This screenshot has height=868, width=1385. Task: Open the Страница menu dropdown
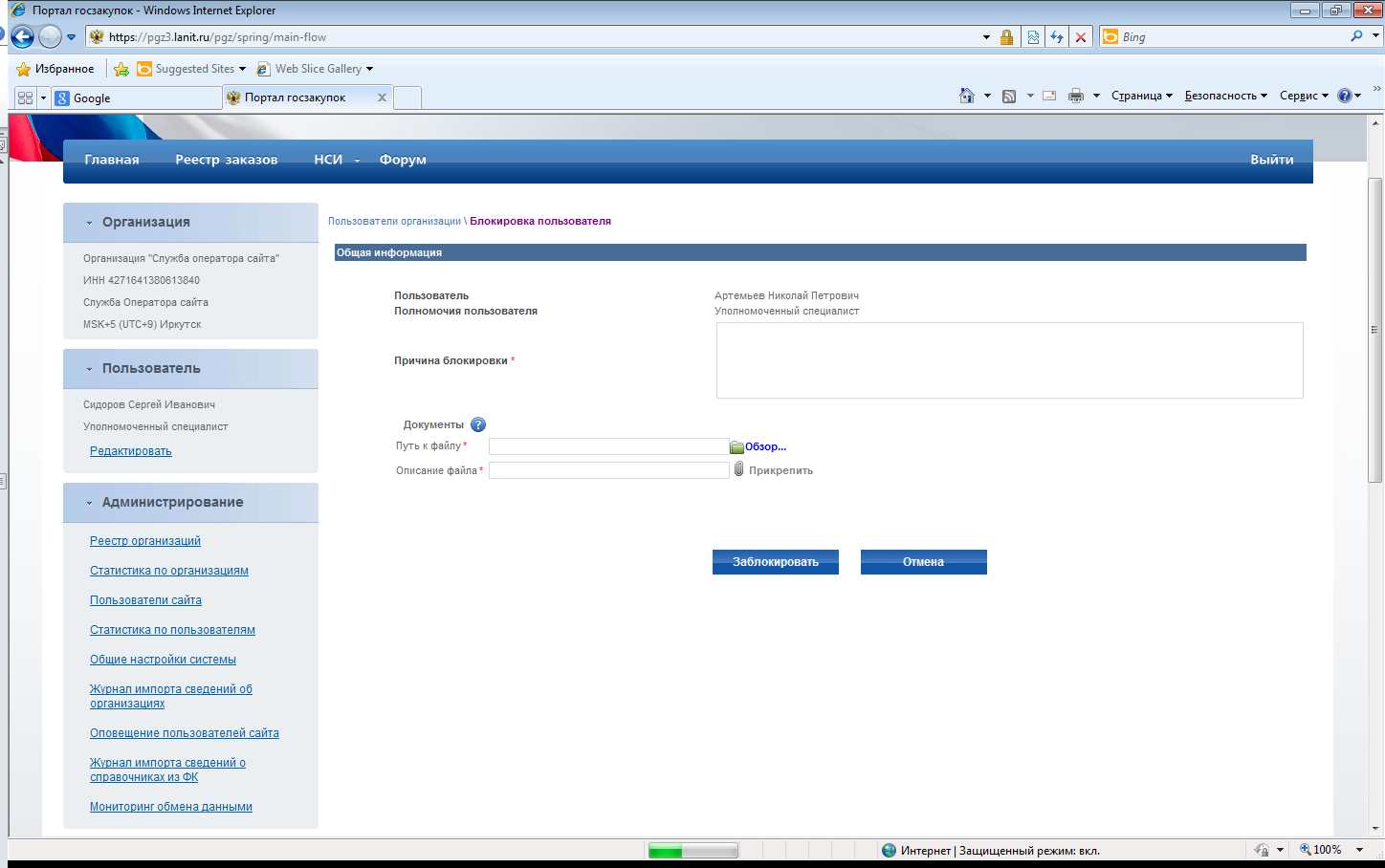[x=1142, y=96]
